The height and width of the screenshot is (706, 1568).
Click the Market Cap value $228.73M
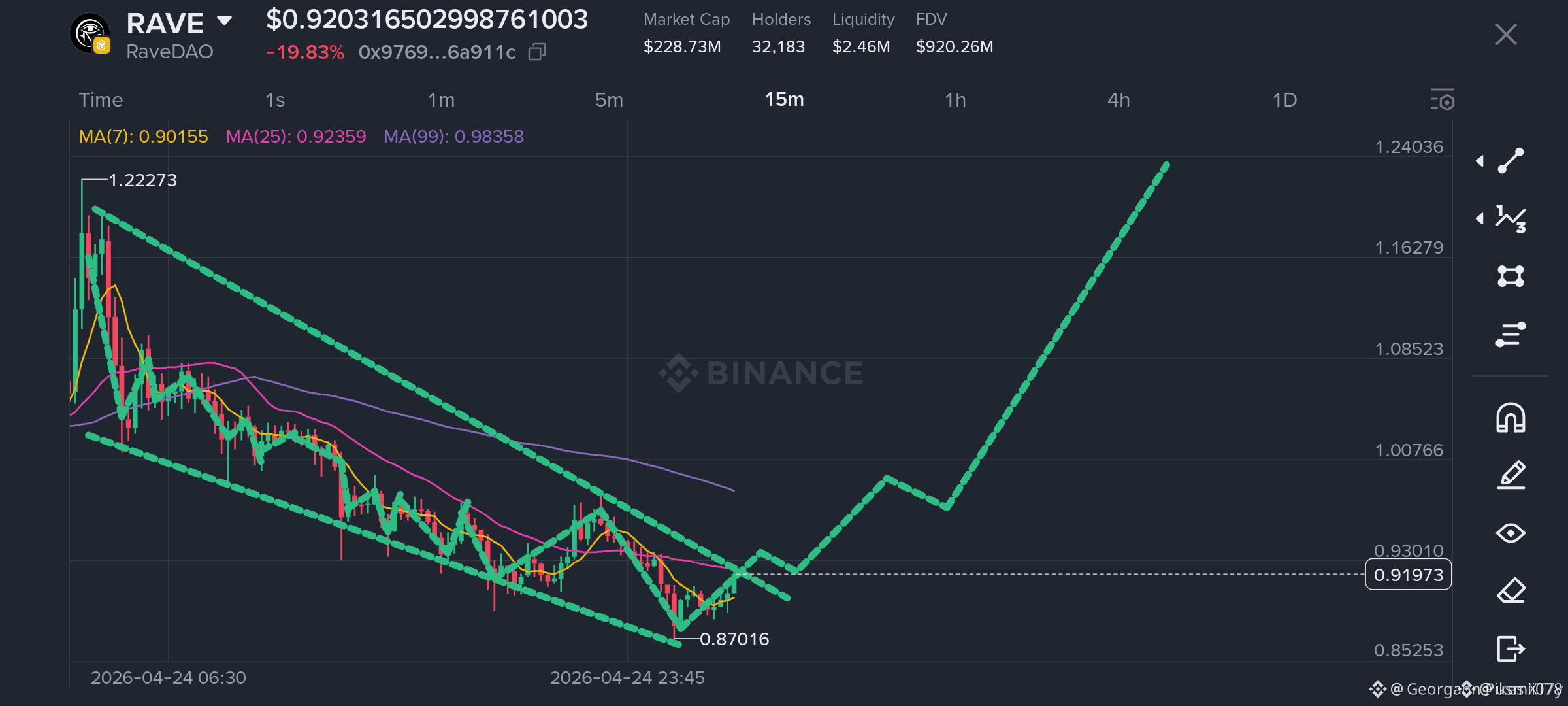click(682, 47)
